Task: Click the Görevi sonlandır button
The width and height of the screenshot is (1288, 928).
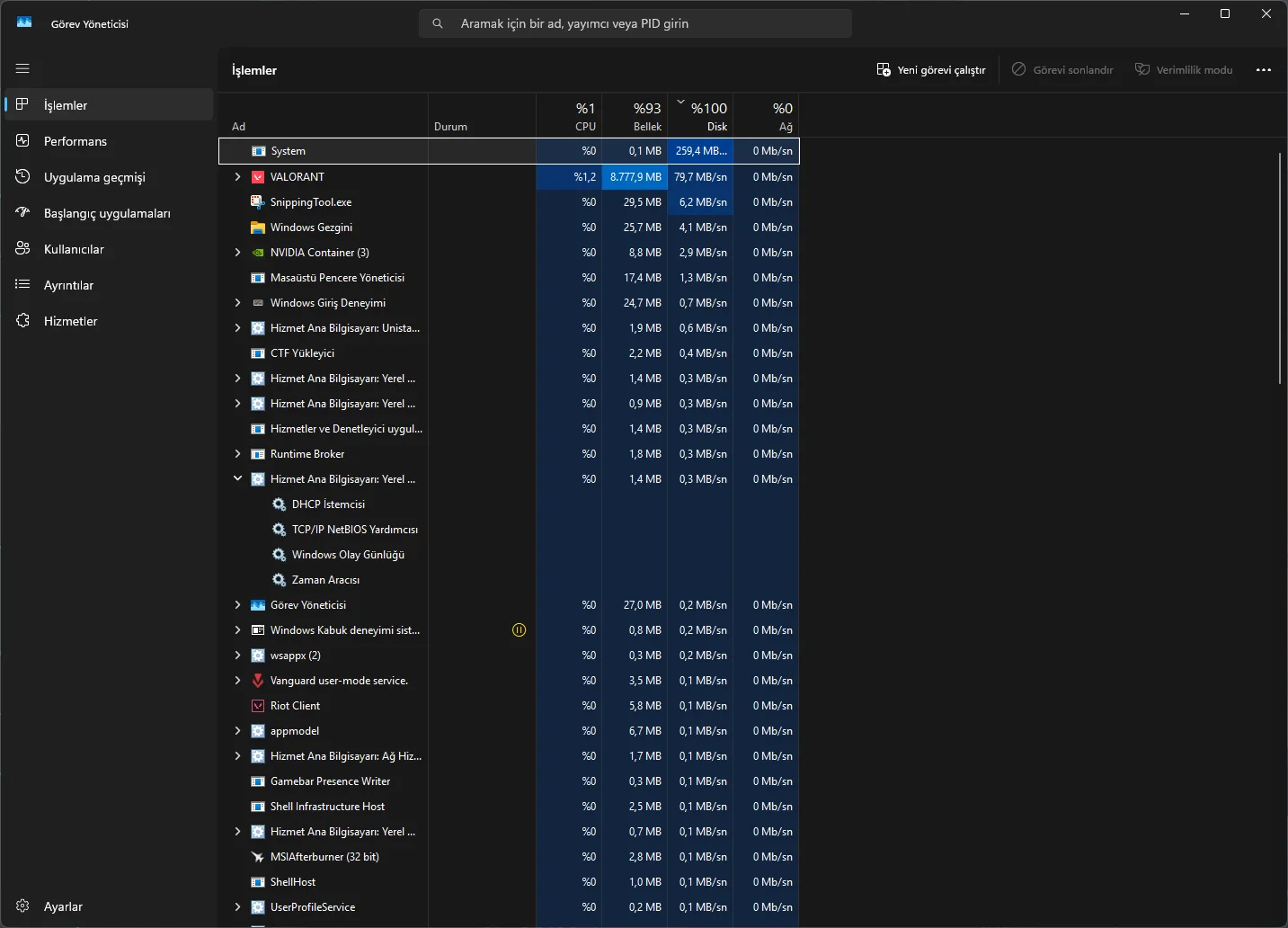Action: (x=1062, y=70)
